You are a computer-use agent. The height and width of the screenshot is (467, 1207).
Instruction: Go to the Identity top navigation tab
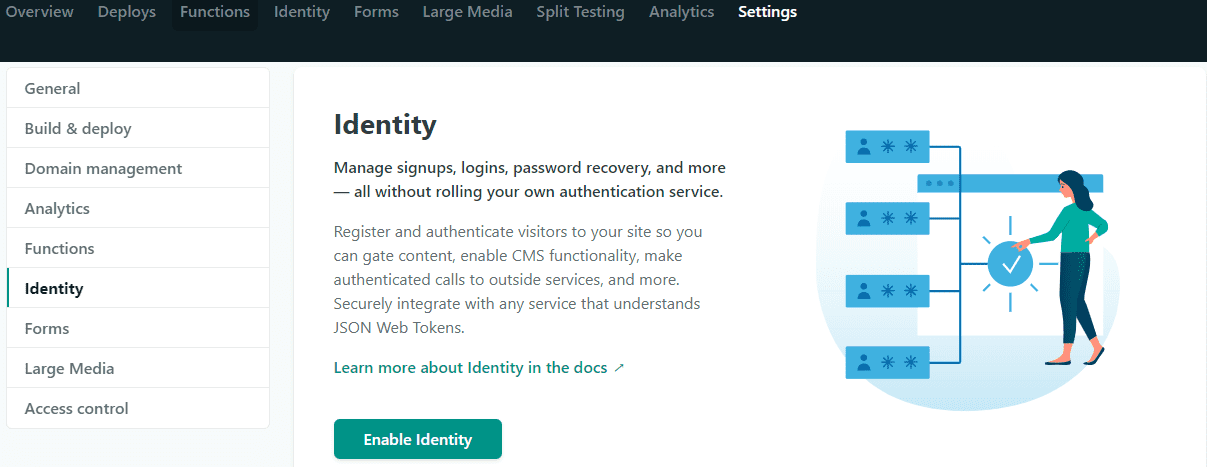pyautogui.click(x=302, y=12)
